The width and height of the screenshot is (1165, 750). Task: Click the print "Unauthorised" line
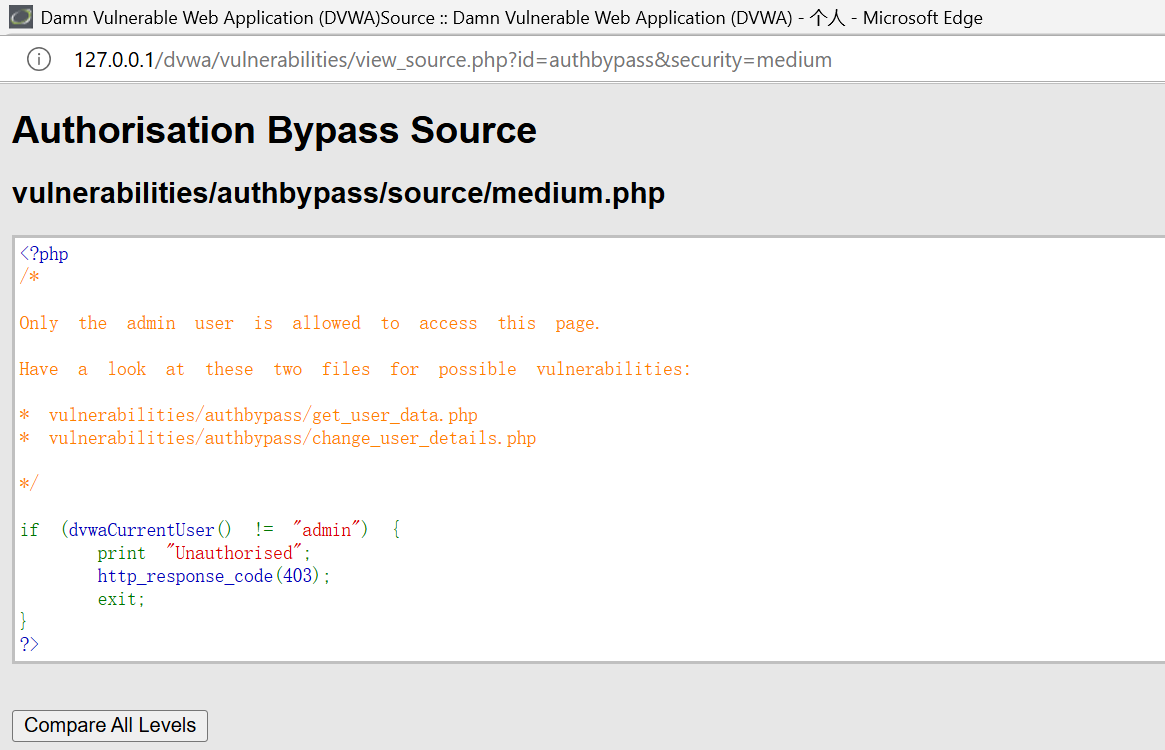pos(204,553)
